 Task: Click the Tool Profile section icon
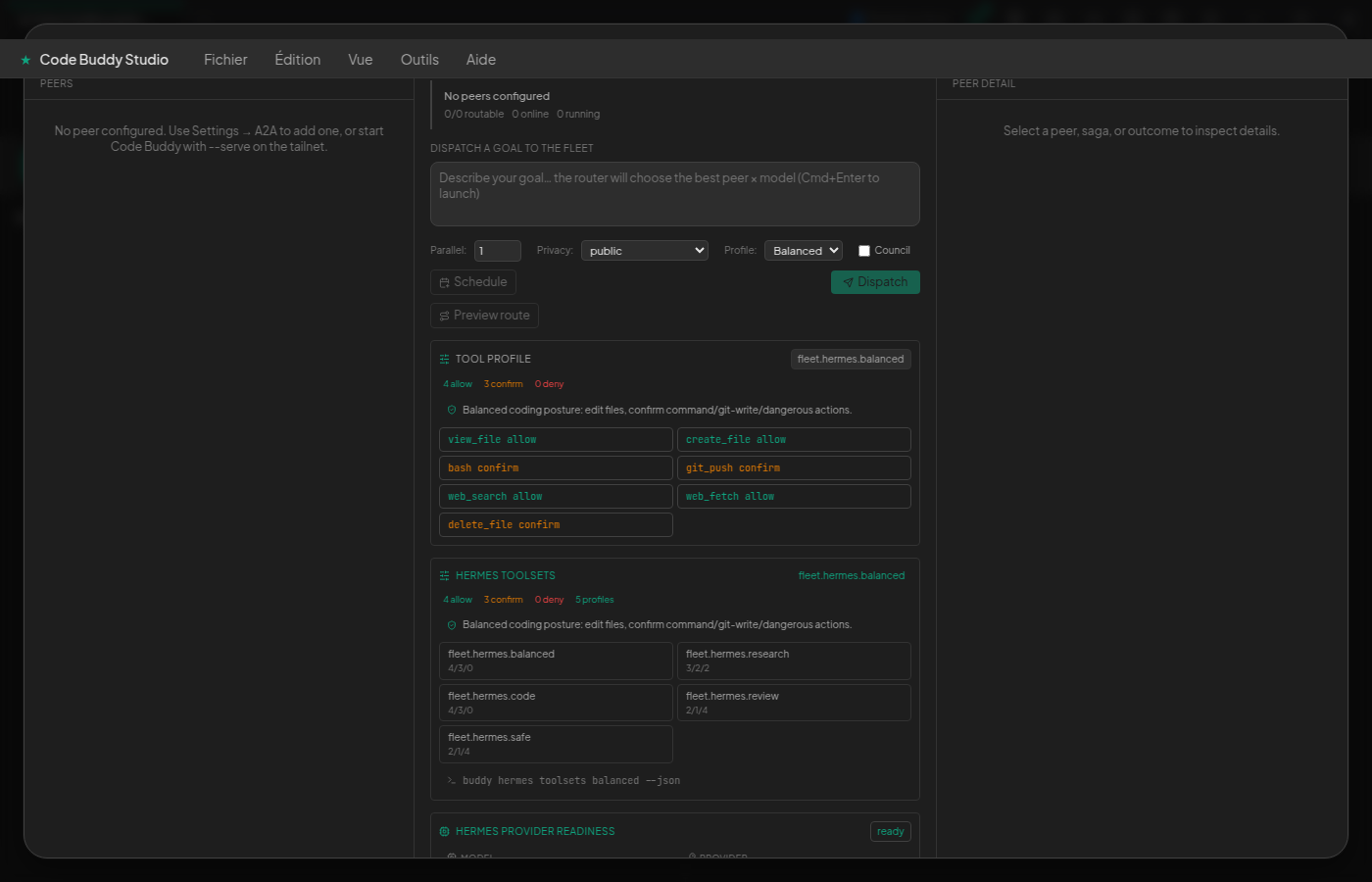coord(444,359)
